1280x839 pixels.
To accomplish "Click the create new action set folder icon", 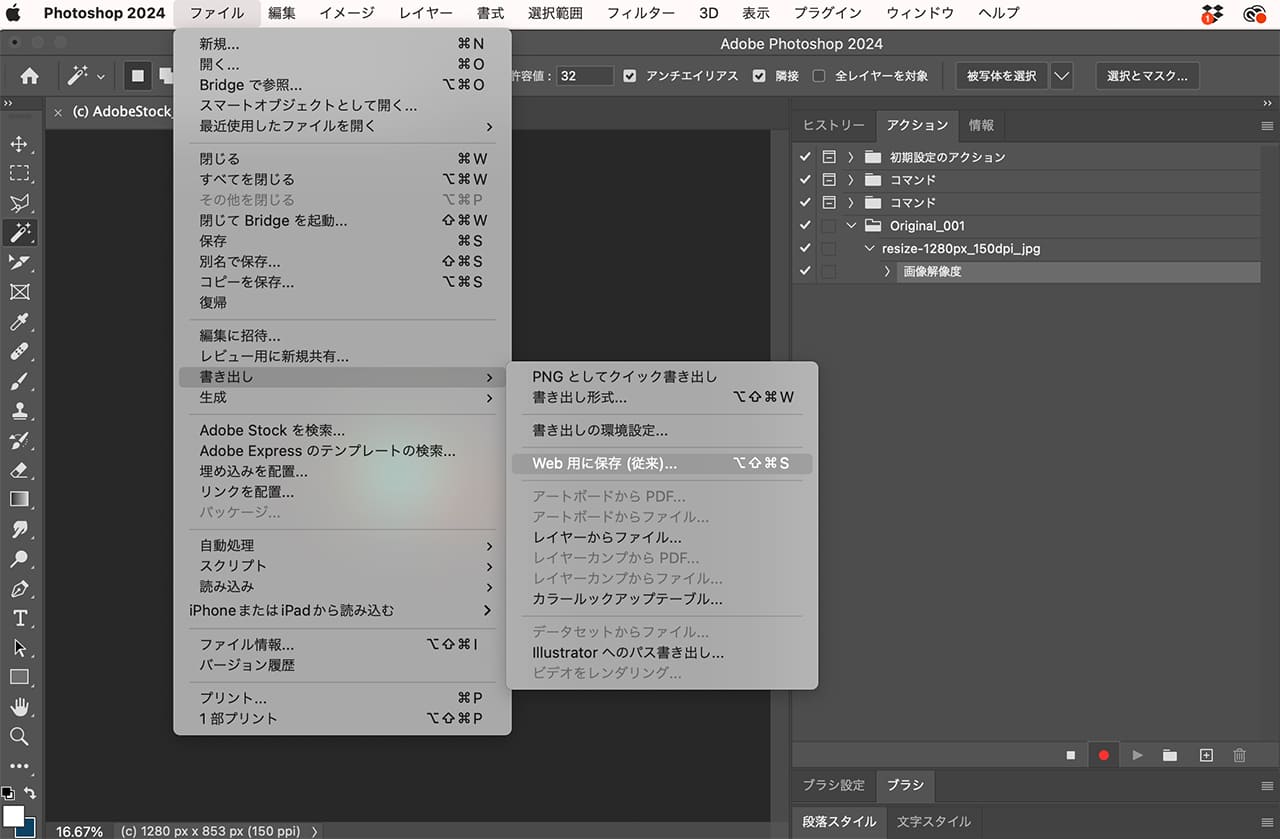I will 1170,755.
